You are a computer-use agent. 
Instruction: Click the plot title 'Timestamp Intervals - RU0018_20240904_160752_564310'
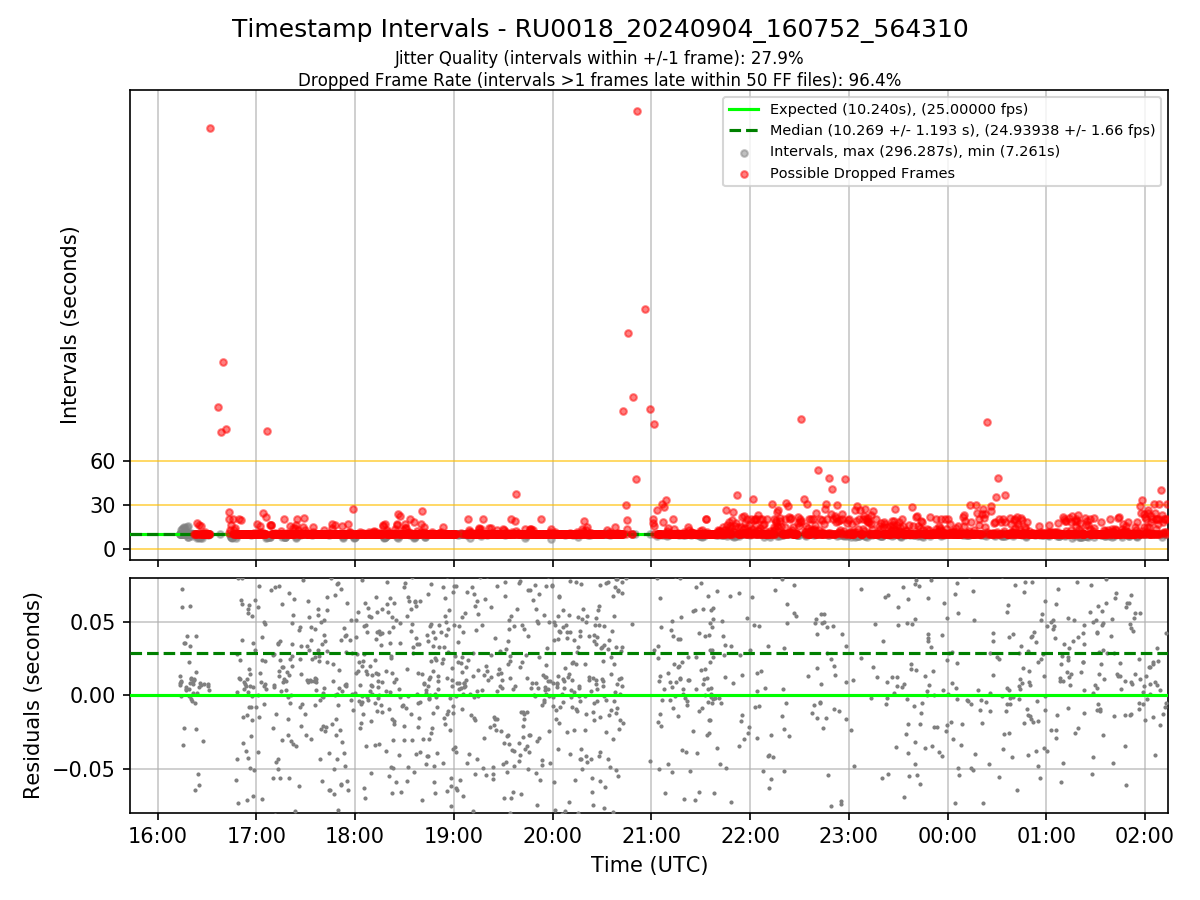tap(600, 29)
